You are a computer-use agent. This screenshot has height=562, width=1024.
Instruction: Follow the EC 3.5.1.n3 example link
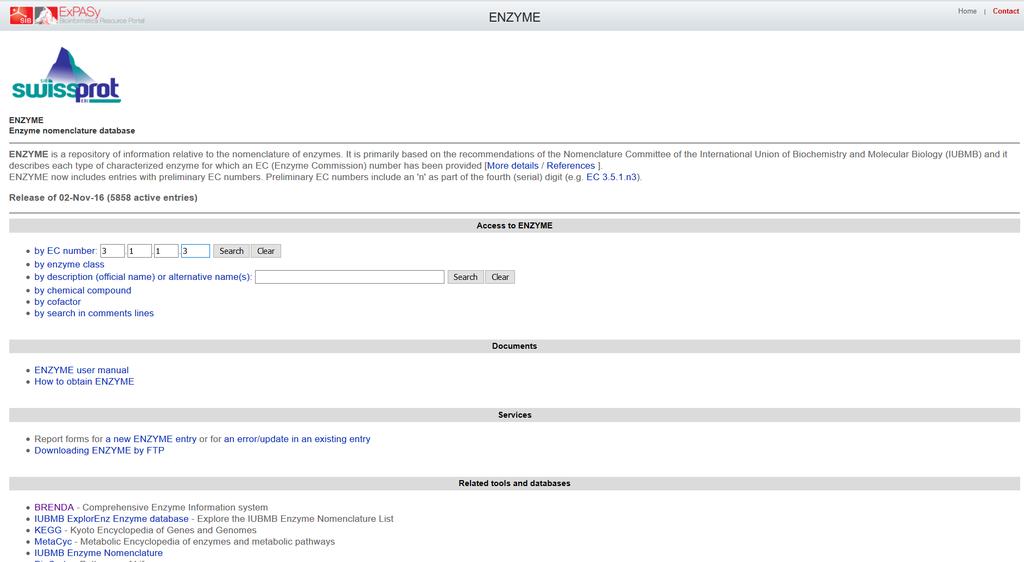[611, 177]
